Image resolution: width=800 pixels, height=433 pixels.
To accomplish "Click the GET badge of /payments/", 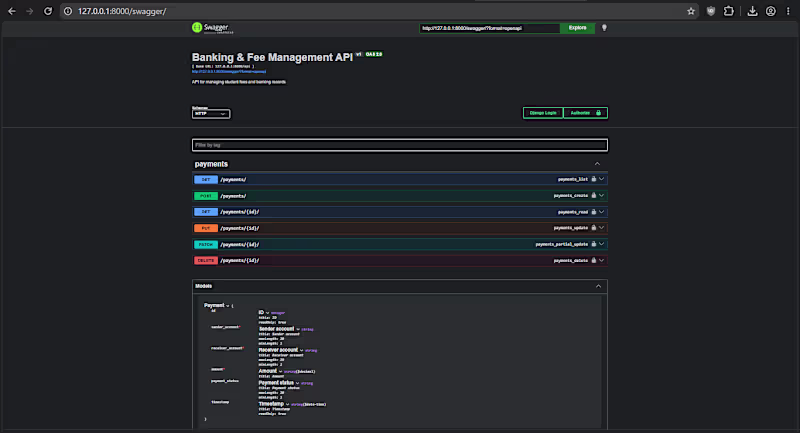I will [x=206, y=180].
